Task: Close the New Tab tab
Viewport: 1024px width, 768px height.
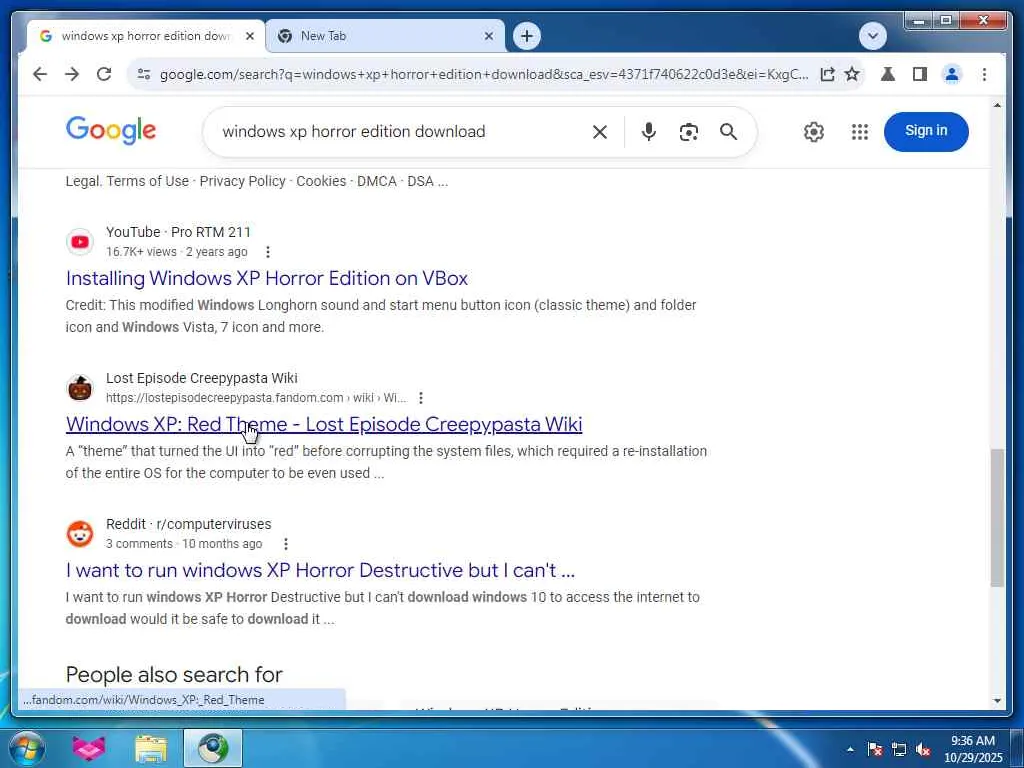Action: [488, 36]
